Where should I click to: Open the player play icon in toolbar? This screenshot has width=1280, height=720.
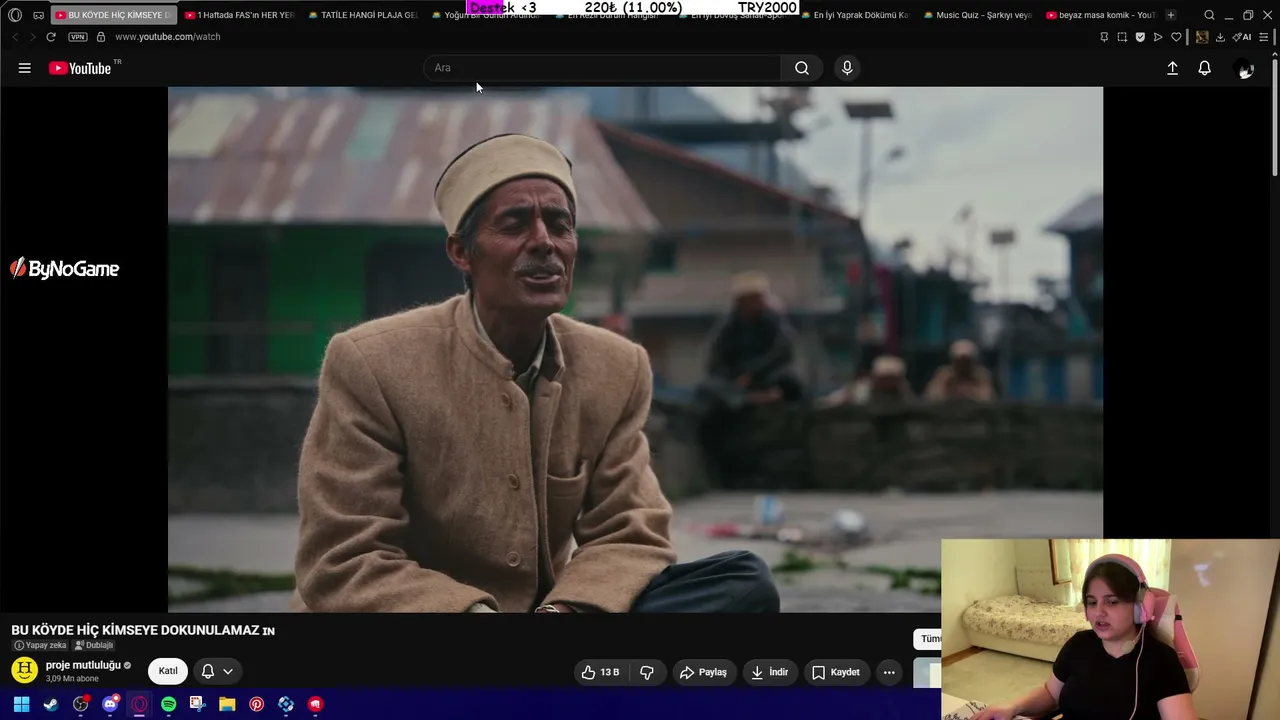point(1158,37)
